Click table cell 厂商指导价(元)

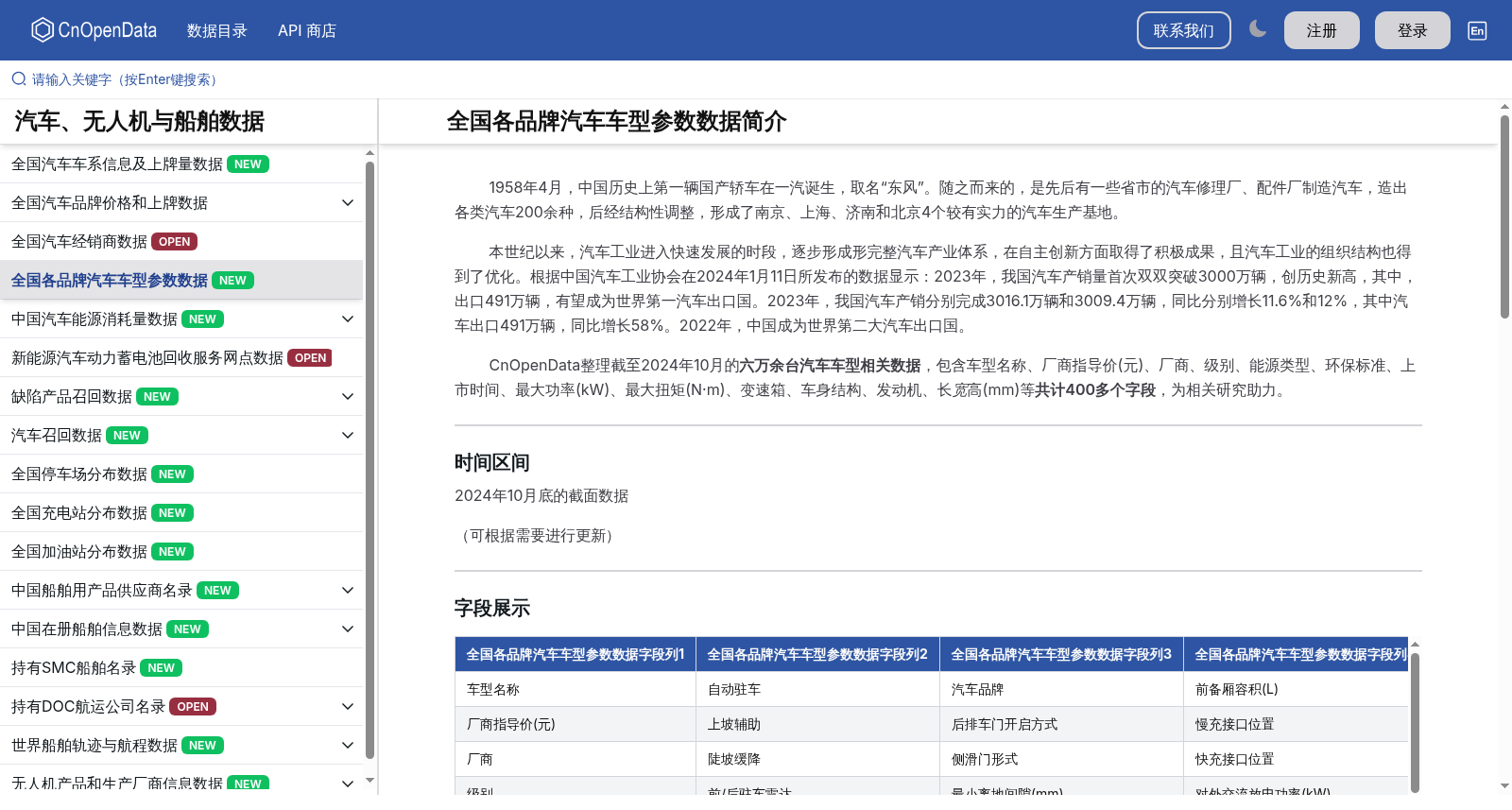[x=575, y=724]
